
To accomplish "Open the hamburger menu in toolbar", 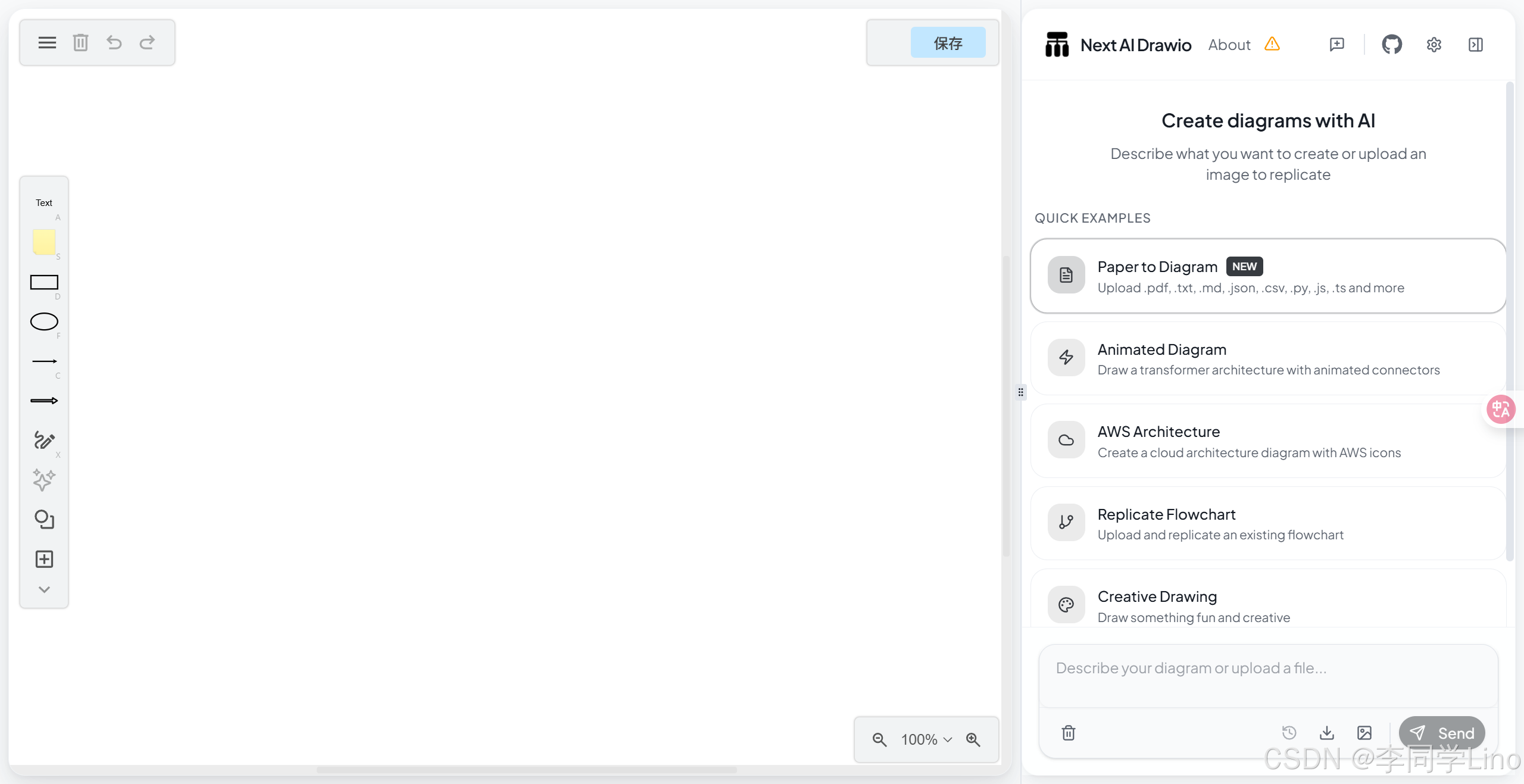I will [47, 43].
